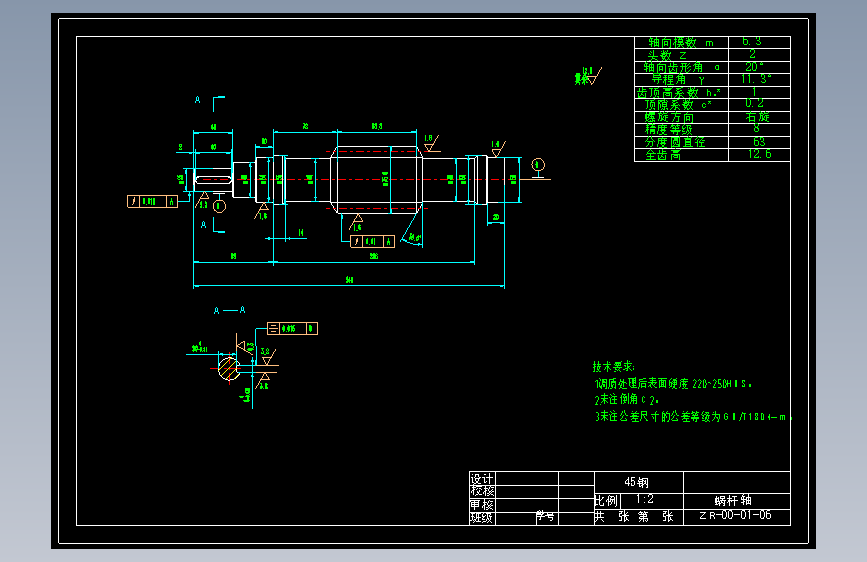Viewport: 867px width, 562px height.
Task: Select the 未注倒角 C2 note
Action: pyautogui.click(x=626, y=399)
